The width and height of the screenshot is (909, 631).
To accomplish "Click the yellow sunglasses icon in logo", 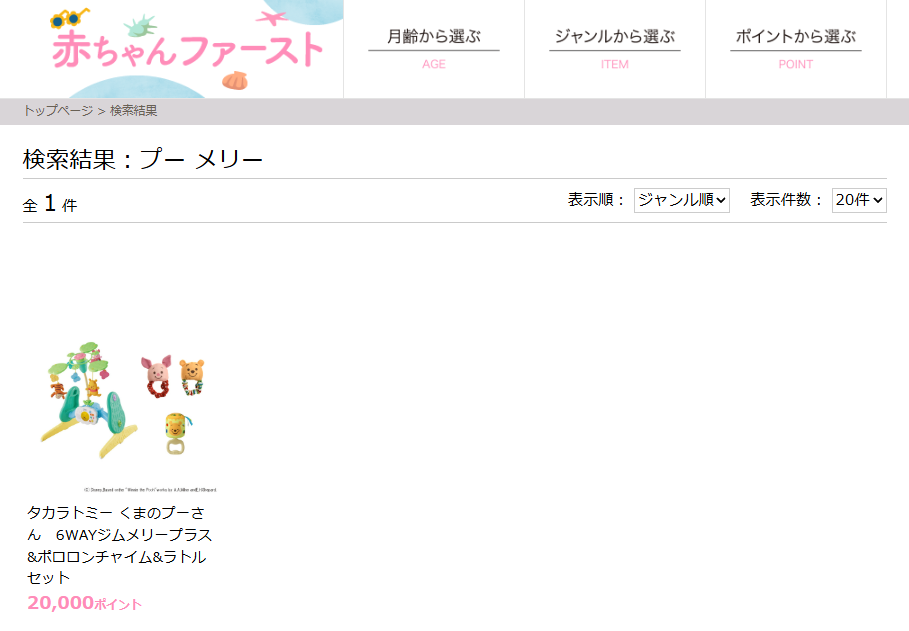I will point(70,18).
